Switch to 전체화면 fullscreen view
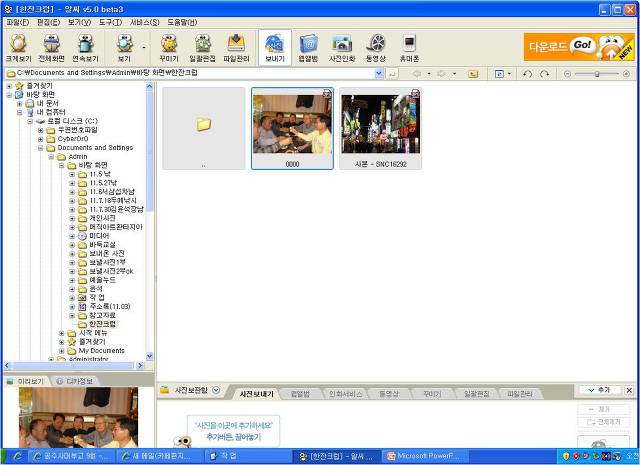 51,48
